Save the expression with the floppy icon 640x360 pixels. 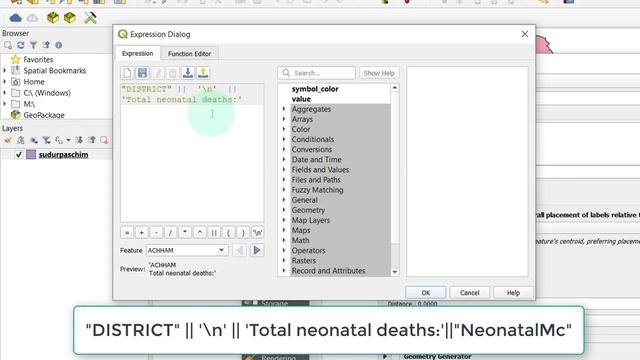(142, 73)
